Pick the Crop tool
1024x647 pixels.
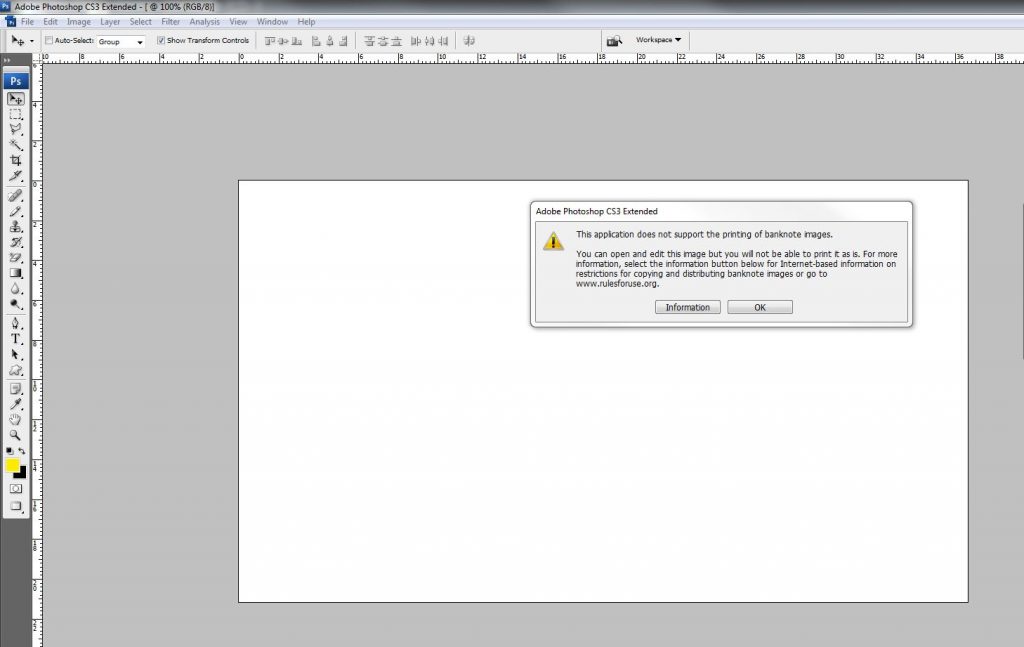pos(16,161)
